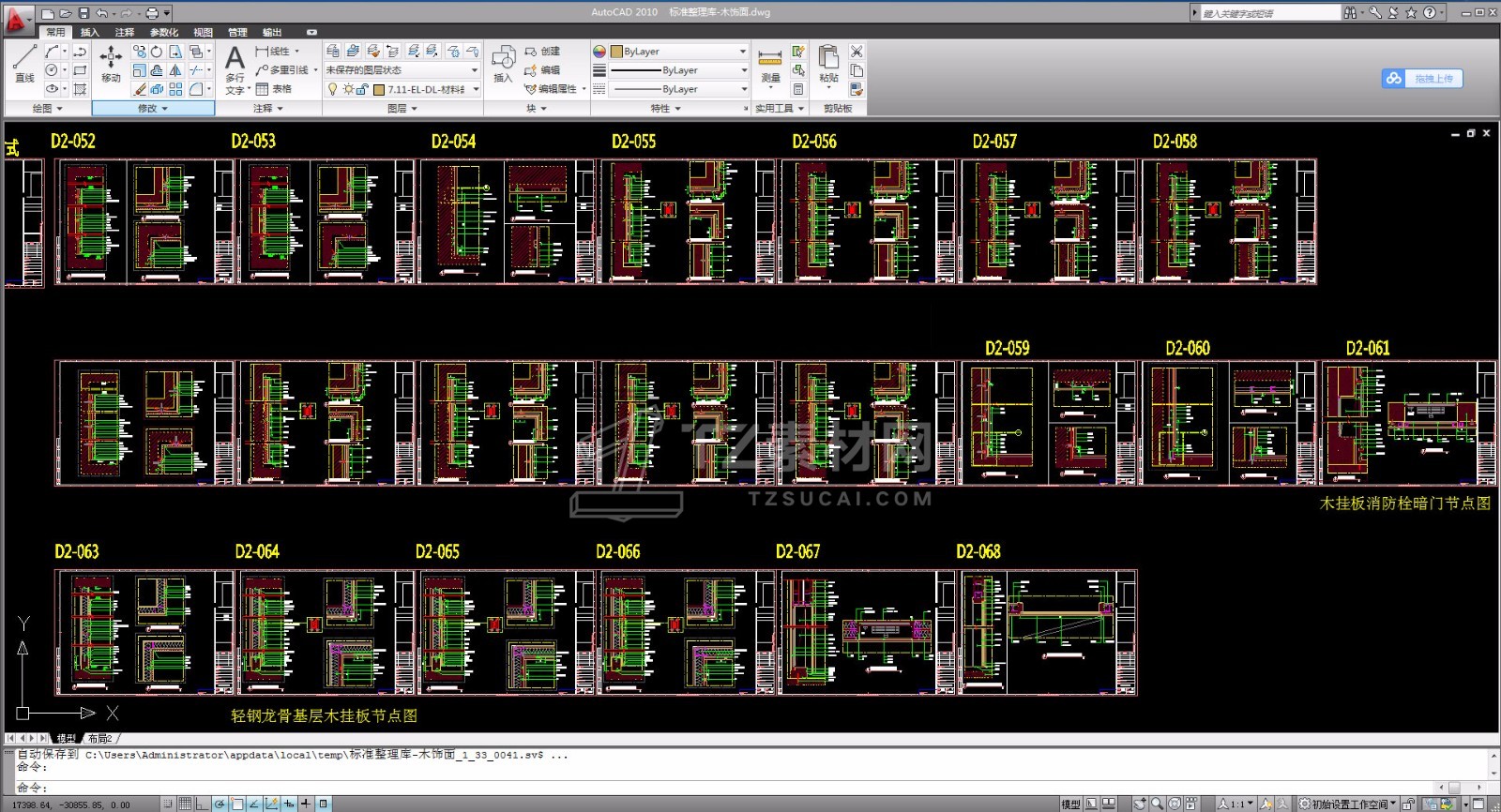Open the 初始设置工作空间 workspace dropdown
Image resolution: width=1501 pixels, height=812 pixels.
pos(1348,804)
